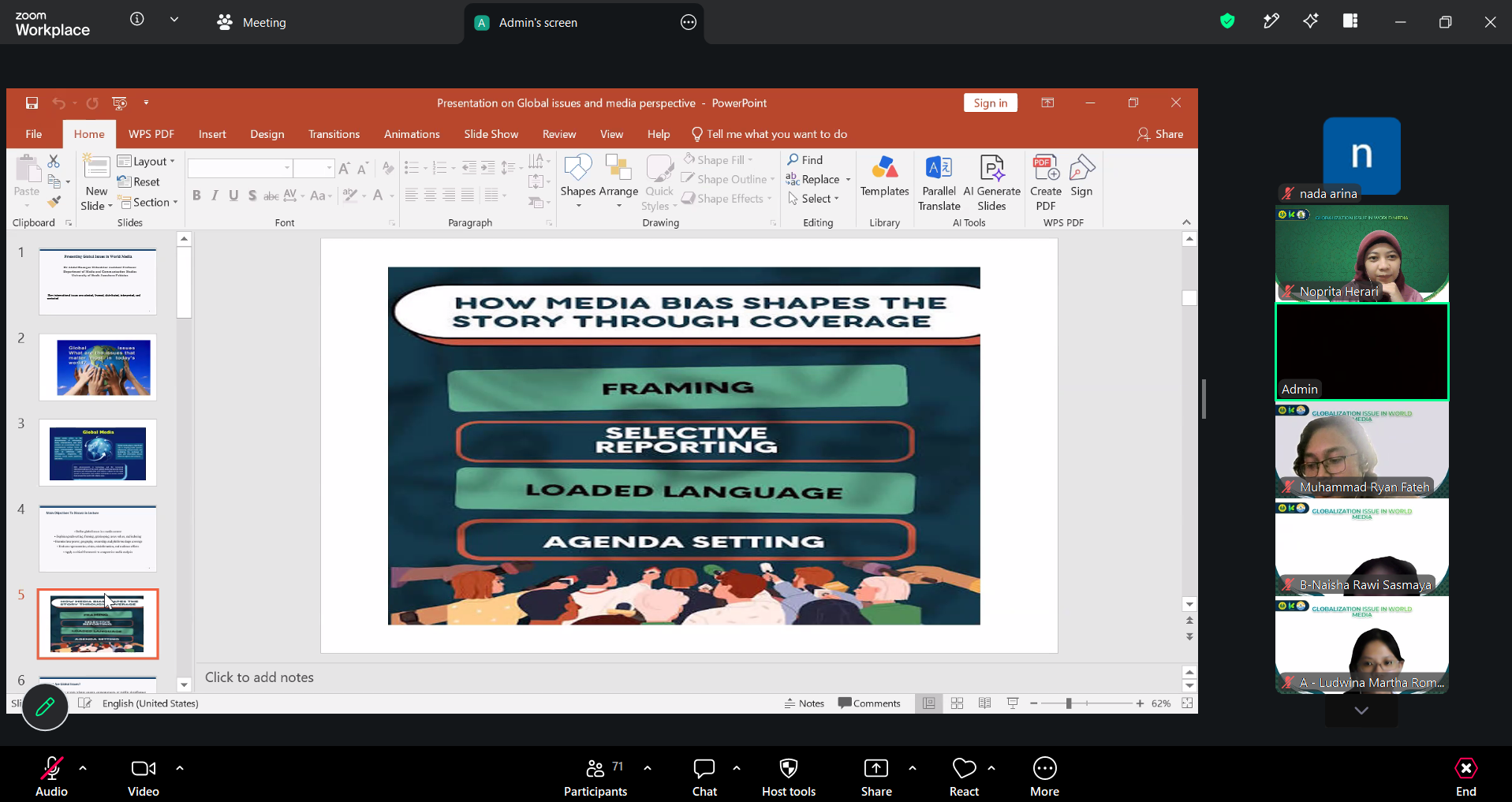Click the Format Painter brush icon
The image size is (1512, 802).
(54, 202)
